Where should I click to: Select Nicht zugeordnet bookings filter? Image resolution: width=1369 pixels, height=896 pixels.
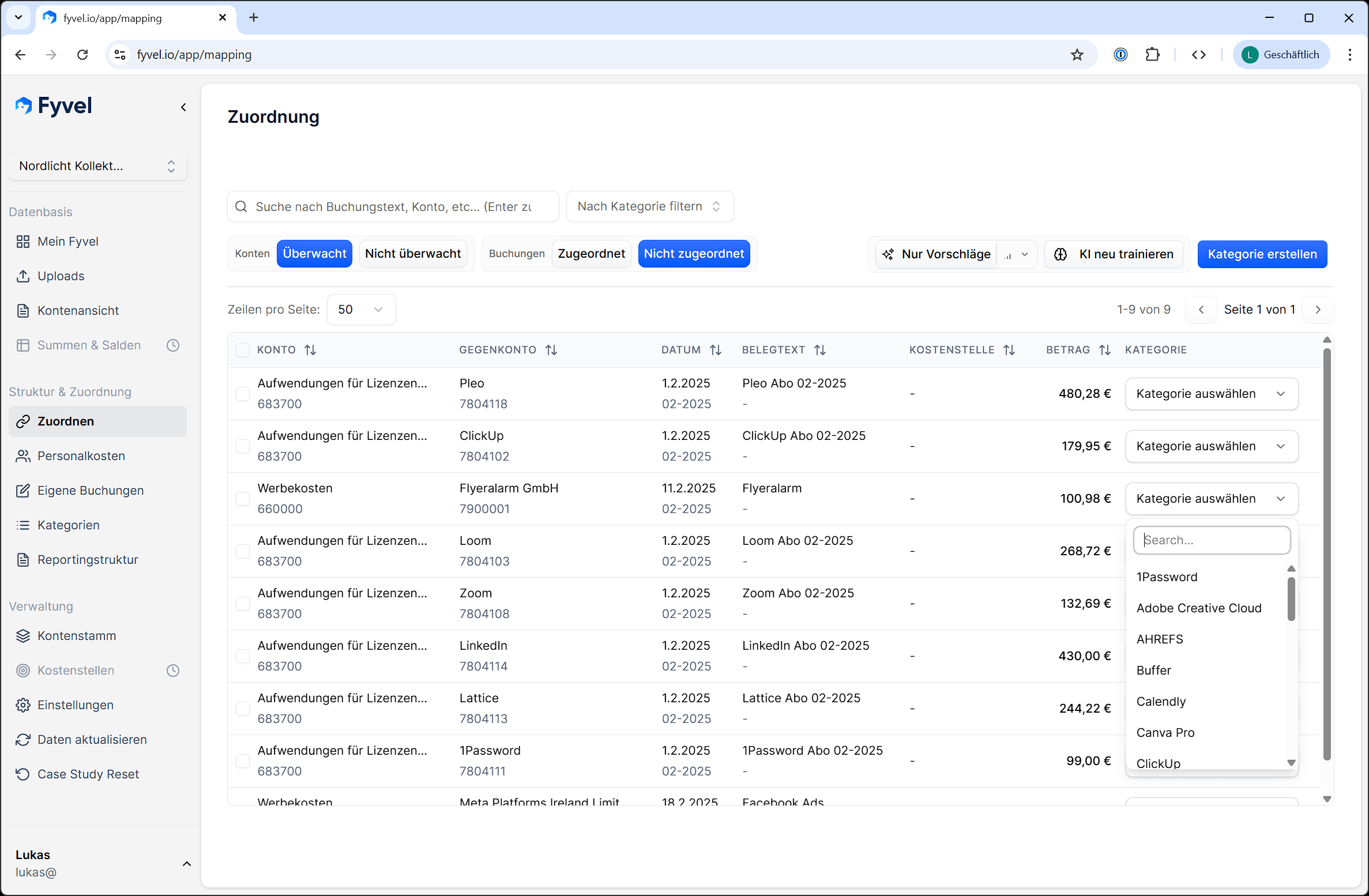tap(694, 254)
